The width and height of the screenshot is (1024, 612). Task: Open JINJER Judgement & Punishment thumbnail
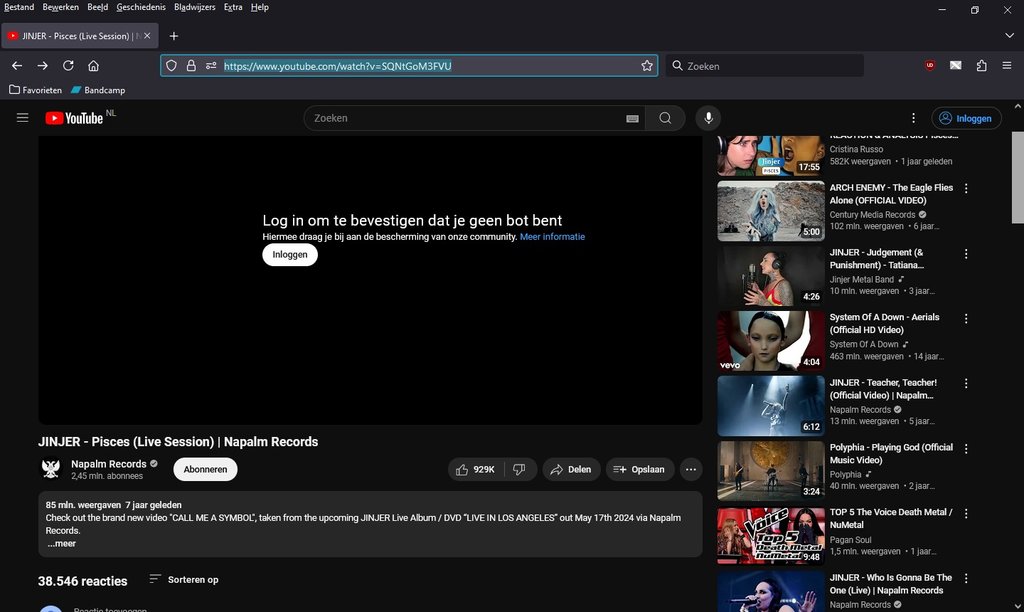pos(771,276)
